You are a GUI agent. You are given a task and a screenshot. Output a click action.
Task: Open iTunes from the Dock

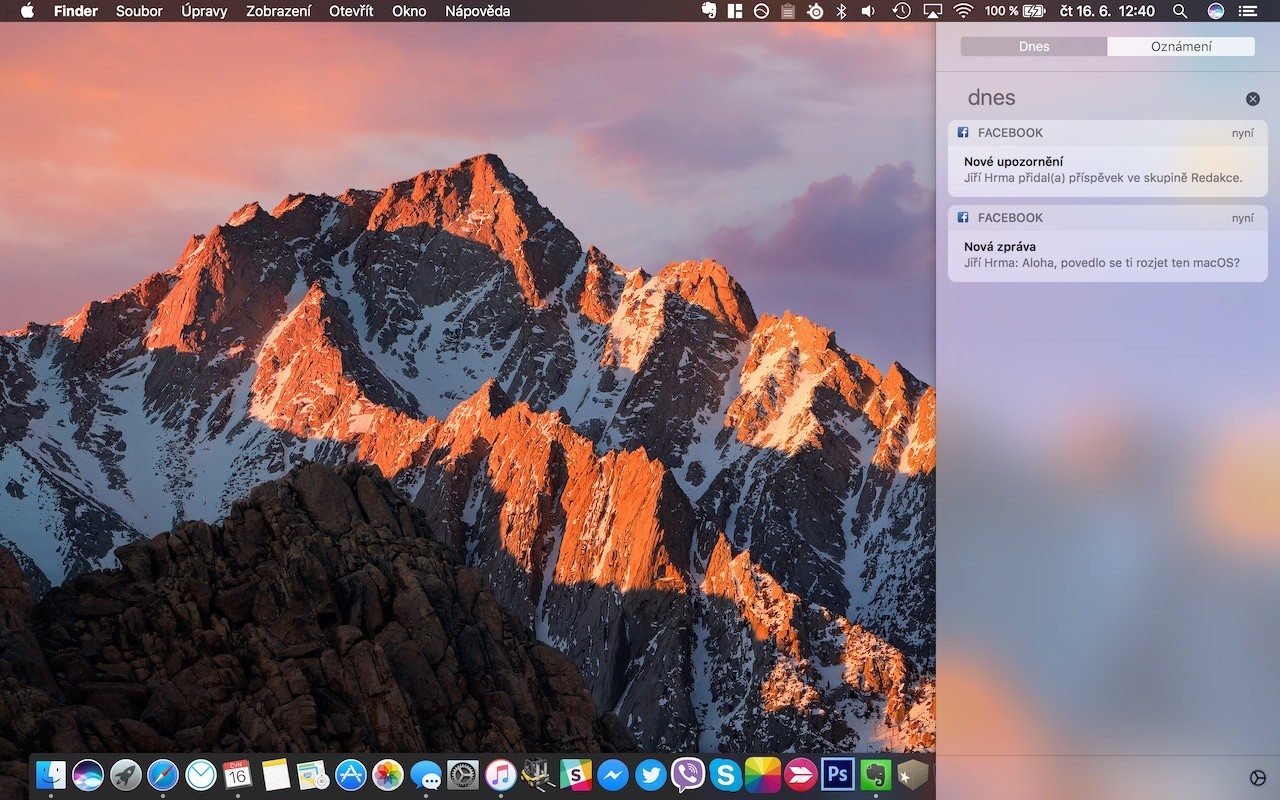pyautogui.click(x=500, y=775)
